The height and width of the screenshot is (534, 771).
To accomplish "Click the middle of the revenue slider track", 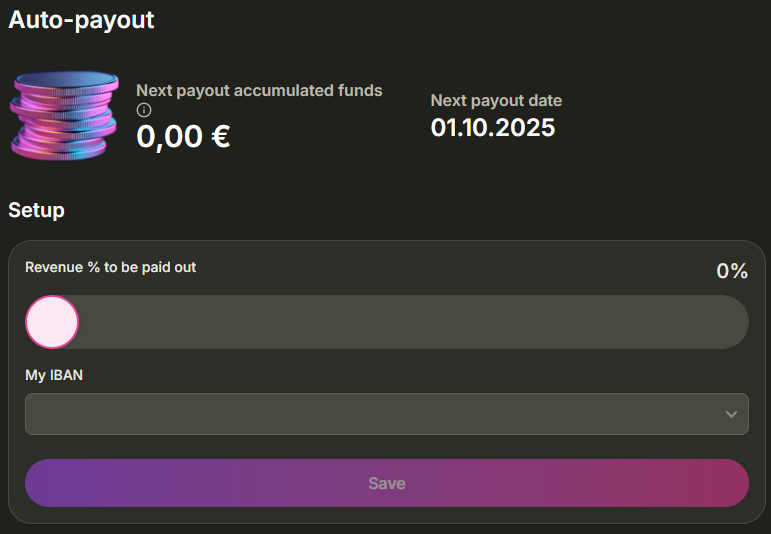I will click(386, 322).
